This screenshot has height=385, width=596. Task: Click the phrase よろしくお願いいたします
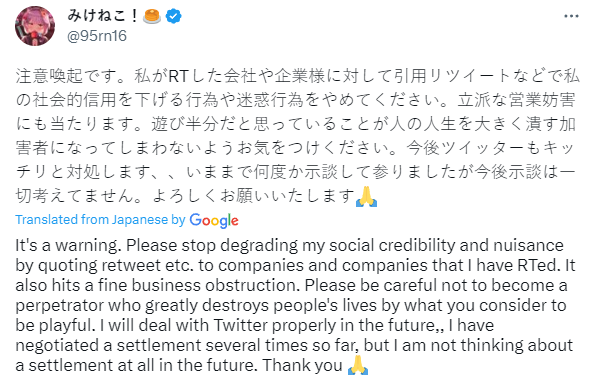click(254, 196)
